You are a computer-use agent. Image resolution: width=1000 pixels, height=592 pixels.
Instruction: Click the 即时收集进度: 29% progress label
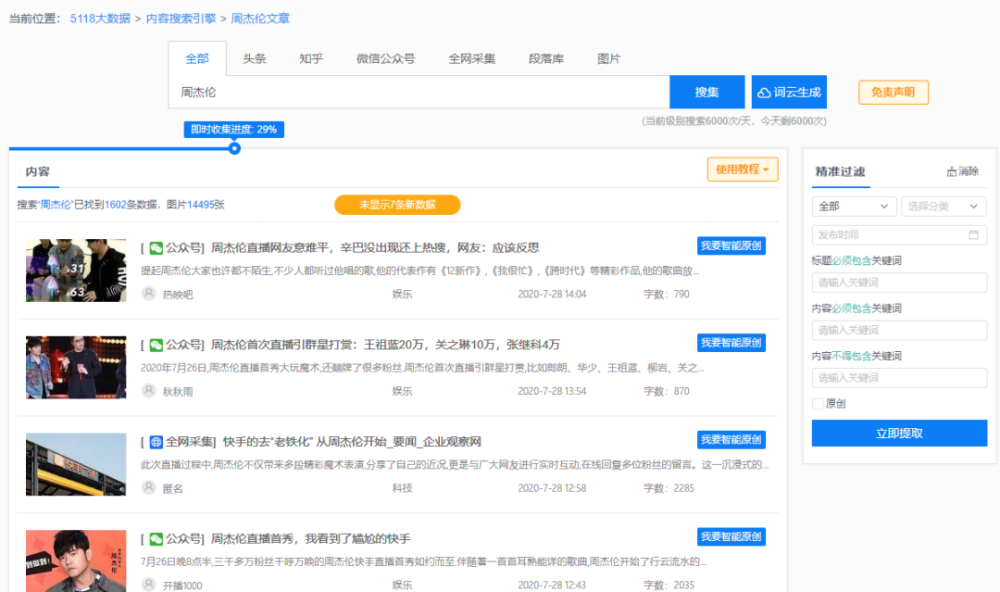point(234,130)
